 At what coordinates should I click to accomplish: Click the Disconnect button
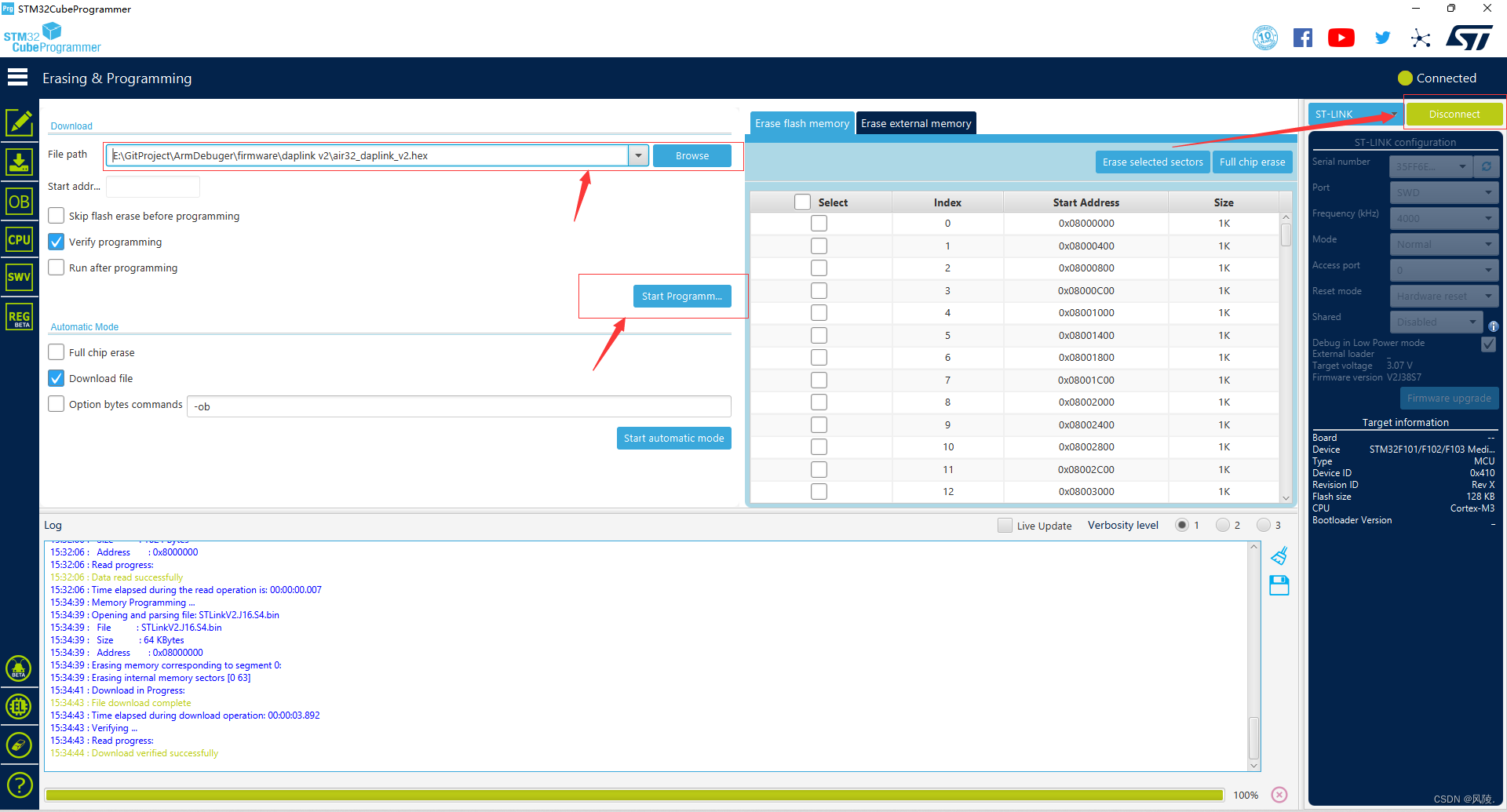1454,114
